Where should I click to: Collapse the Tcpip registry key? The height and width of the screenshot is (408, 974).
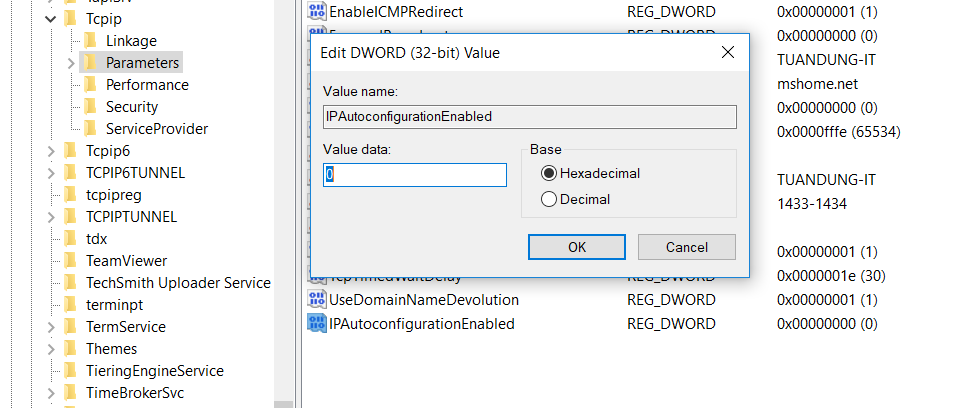coord(50,19)
